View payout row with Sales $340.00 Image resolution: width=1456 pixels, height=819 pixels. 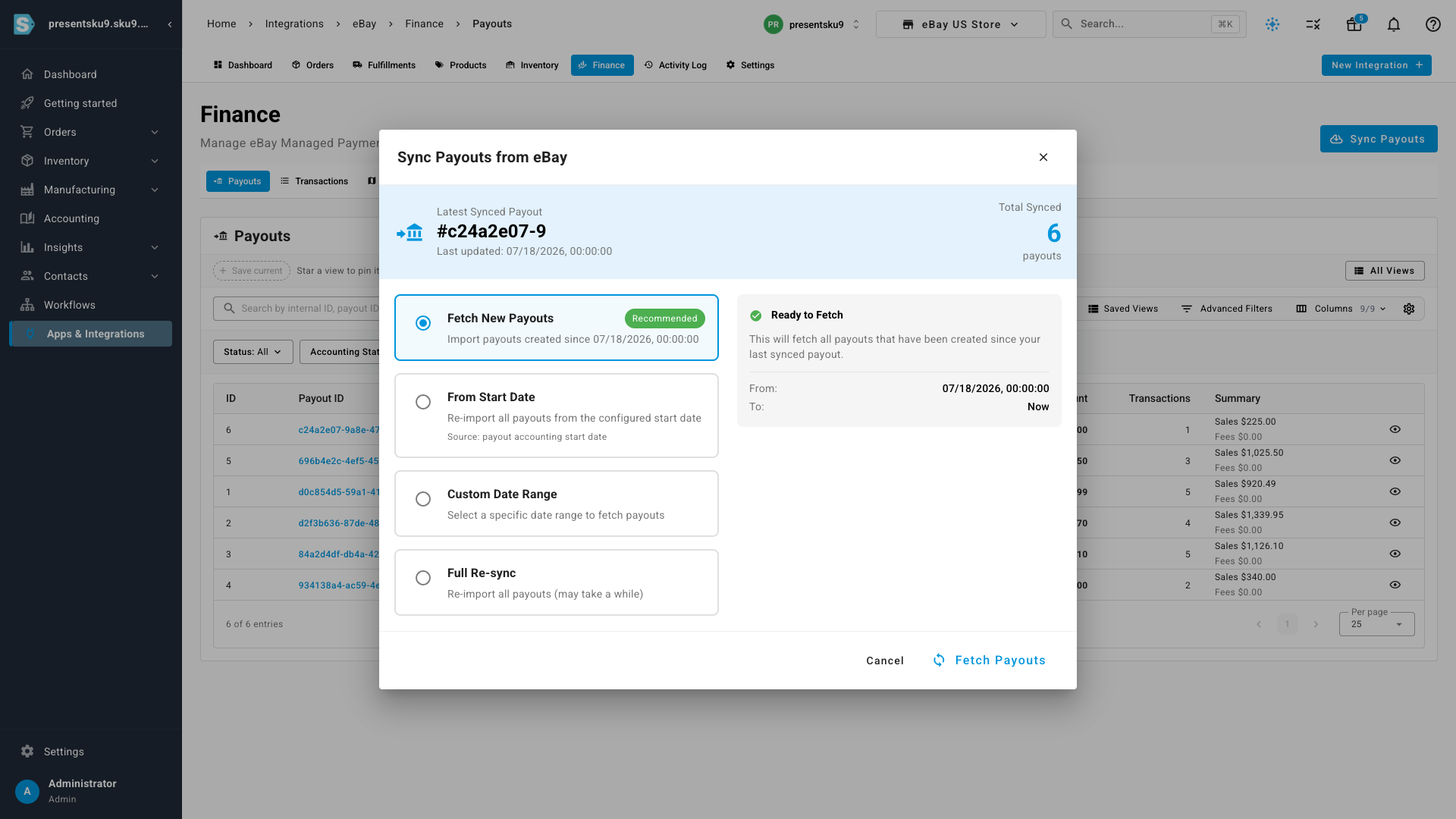pyautogui.click(x=1395, y=585)
